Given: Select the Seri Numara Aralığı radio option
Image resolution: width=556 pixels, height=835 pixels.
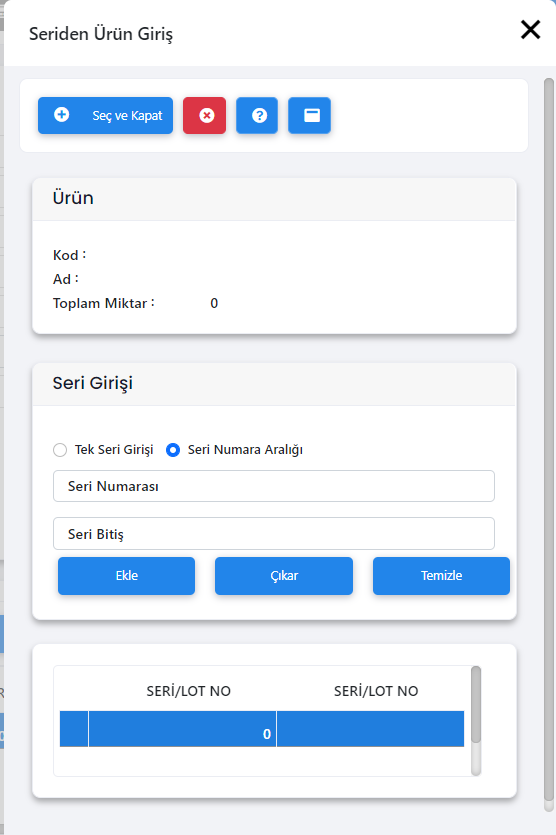Looking at the screenshot, I should click(x=173, y=450).
